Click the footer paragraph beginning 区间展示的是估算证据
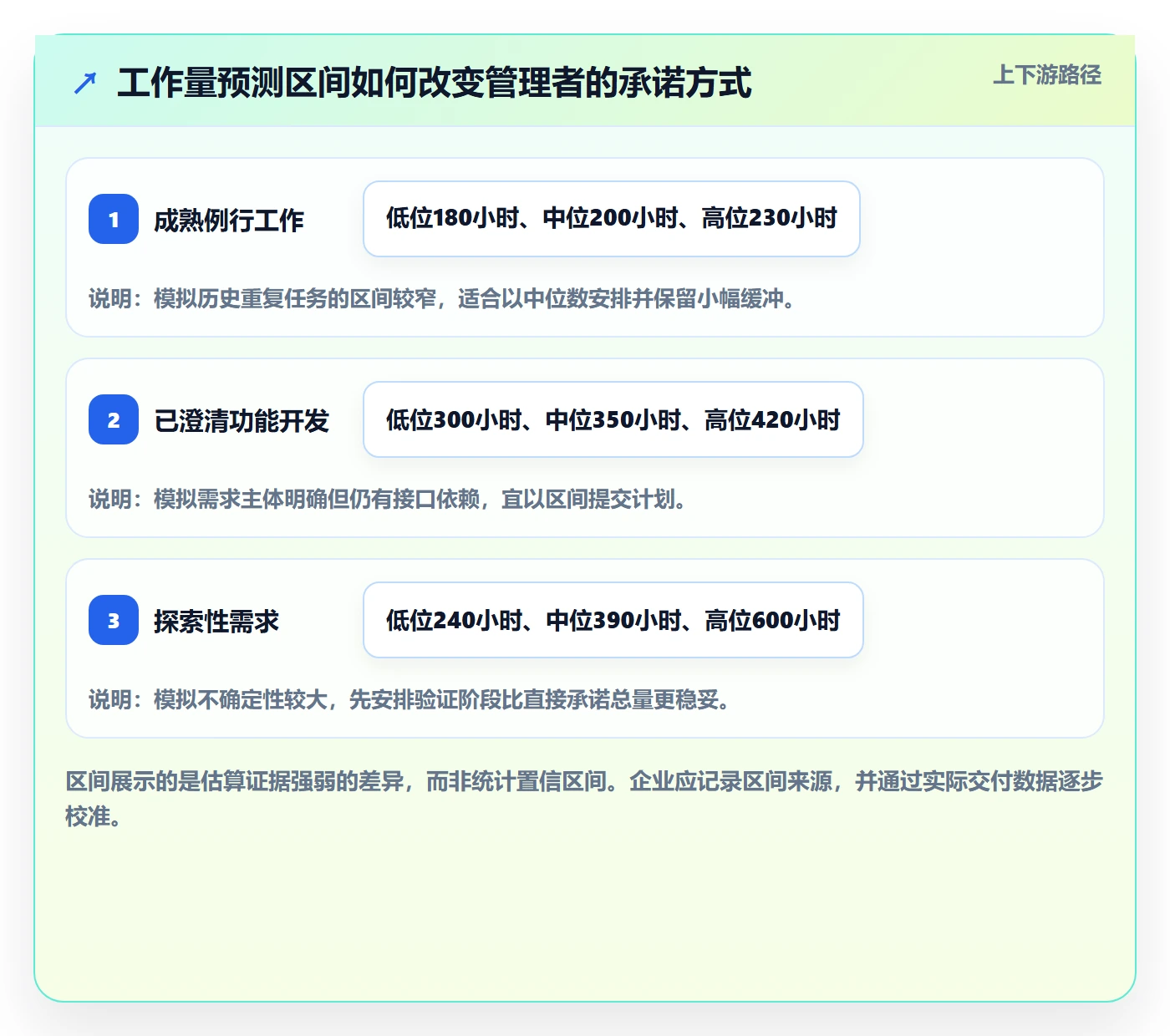Screen dimensions: 1170x1036 [x=584, y=799]
